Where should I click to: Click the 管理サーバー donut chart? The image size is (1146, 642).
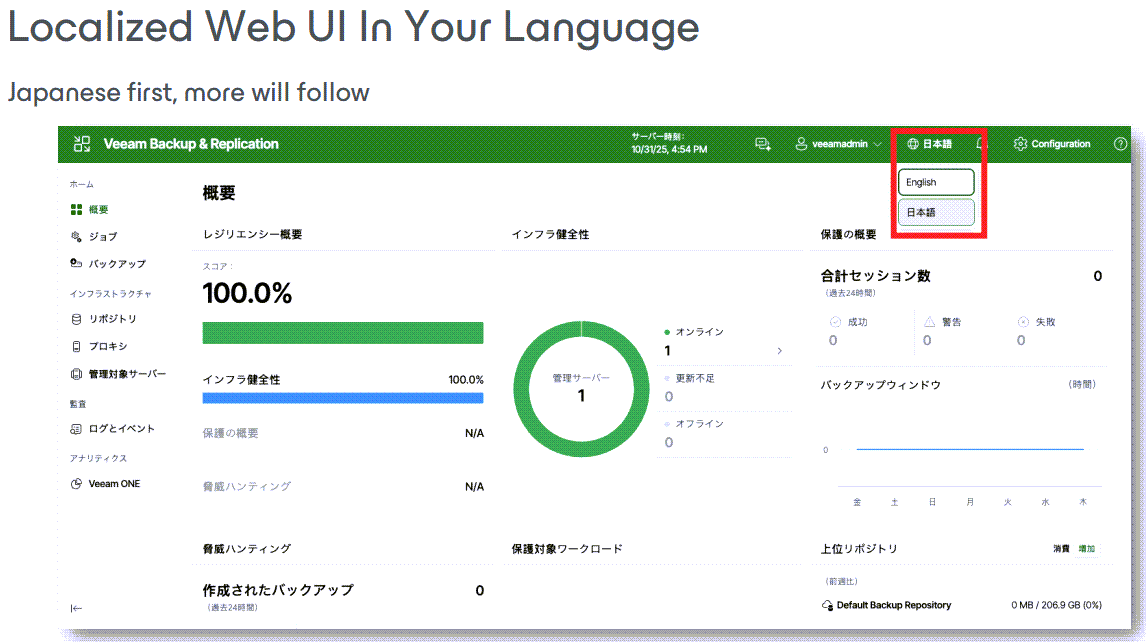[581, 387]
